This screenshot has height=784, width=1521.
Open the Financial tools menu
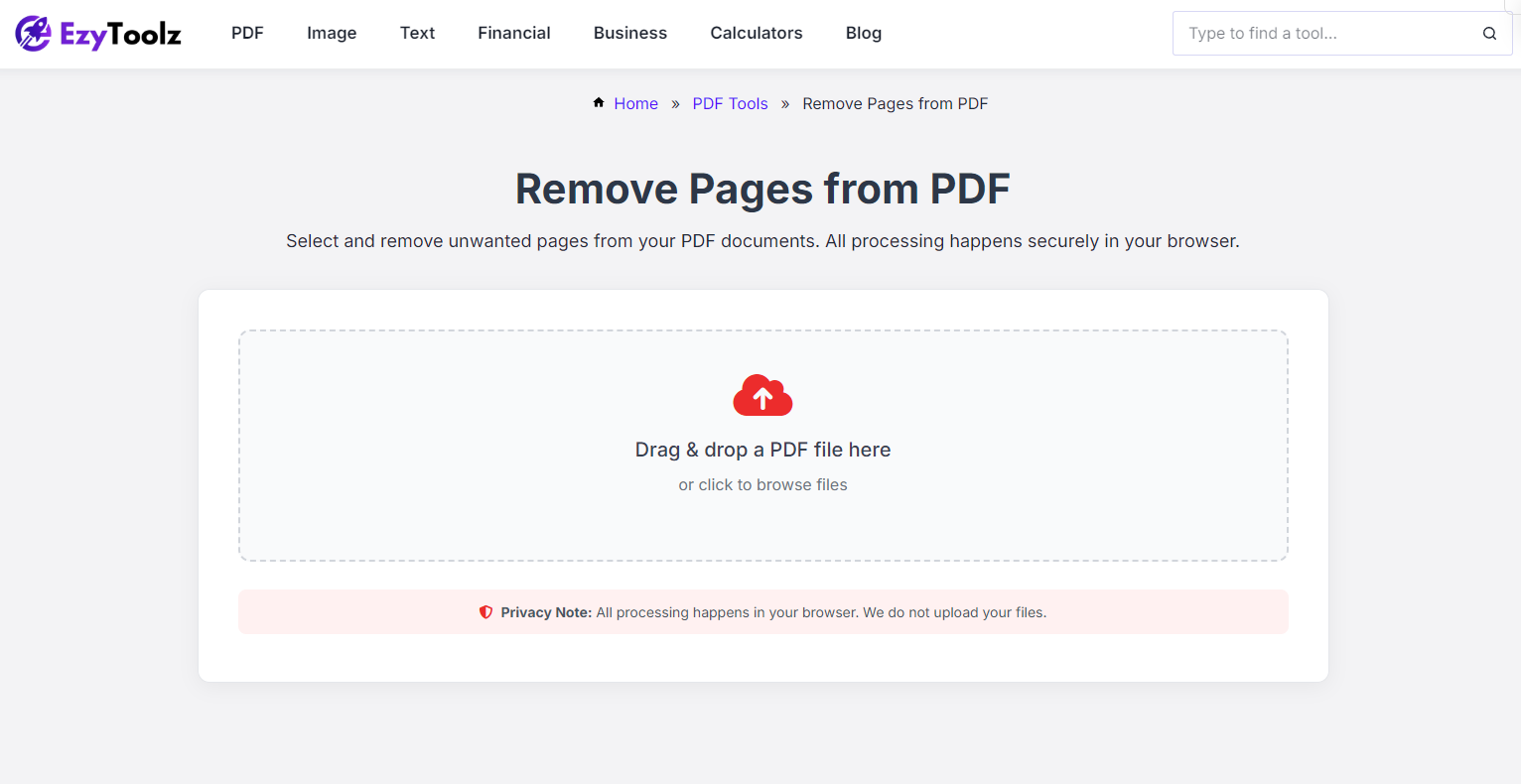pyautogui.click(x=513, y=33)
